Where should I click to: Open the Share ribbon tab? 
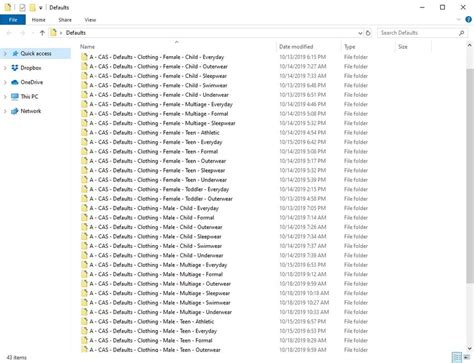point(65,20)
